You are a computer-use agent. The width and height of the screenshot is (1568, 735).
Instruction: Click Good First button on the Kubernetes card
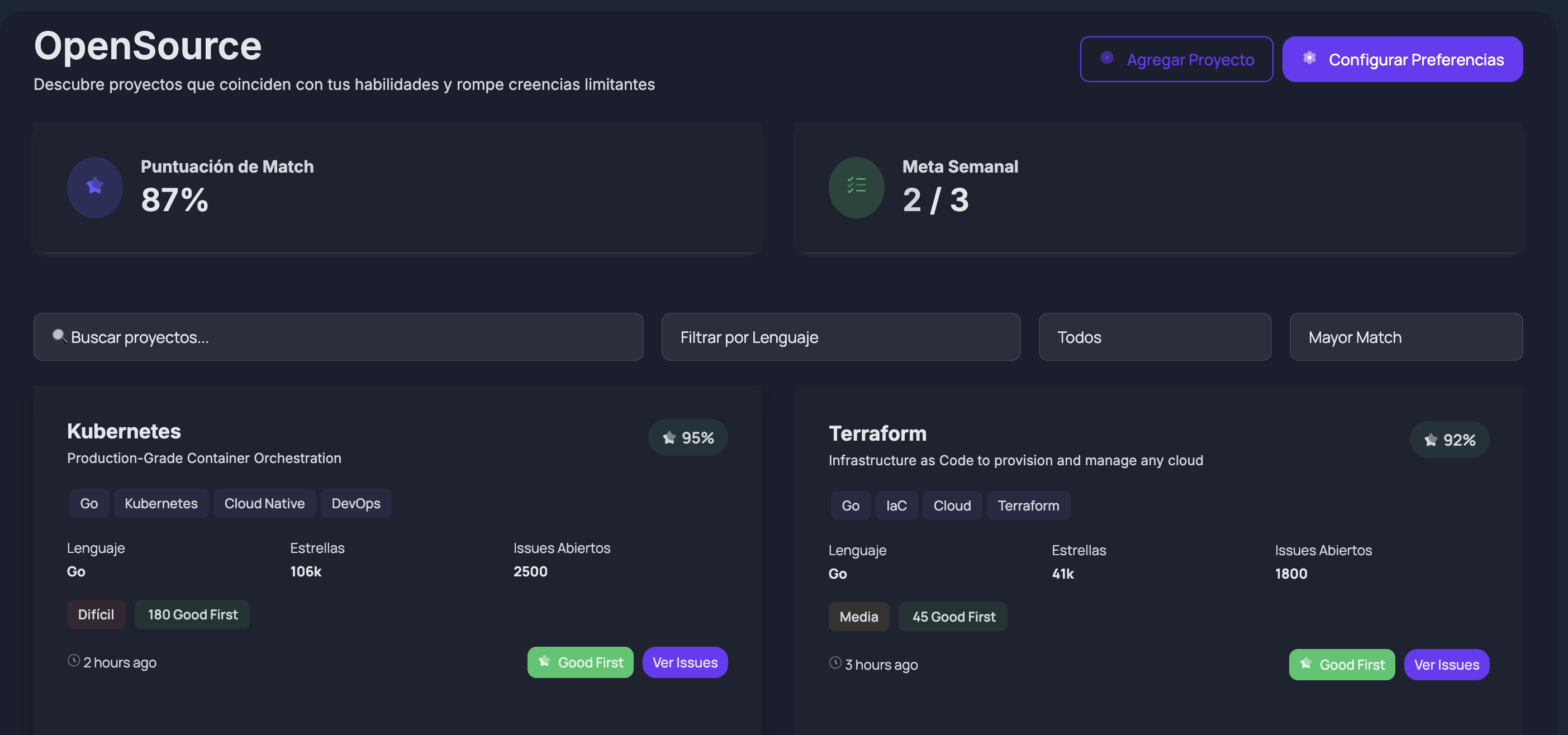click(x=579, y=662)
